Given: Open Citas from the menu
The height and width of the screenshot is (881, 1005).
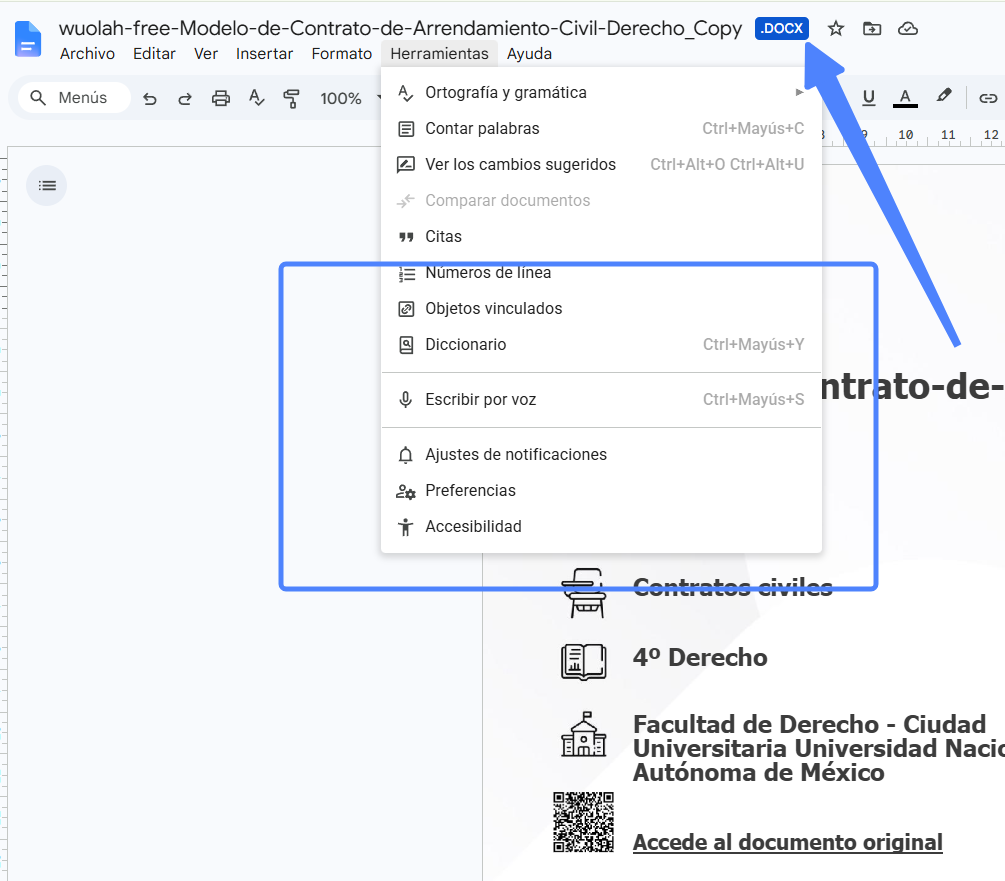Looking at the screenshot, I should (x=601, y=236).
